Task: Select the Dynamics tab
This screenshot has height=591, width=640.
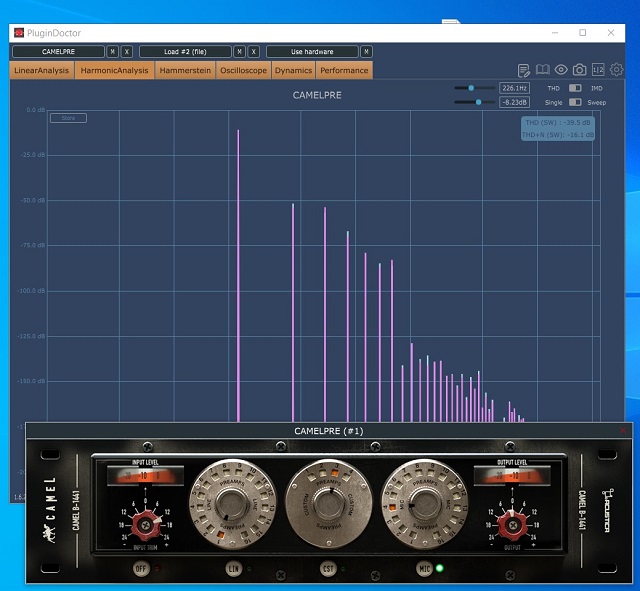Action: tap(293, 70)
